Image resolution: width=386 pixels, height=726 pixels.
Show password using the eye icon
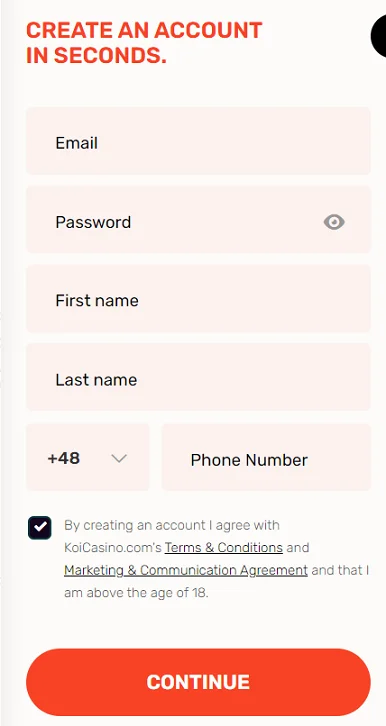pyautogui.click(x=334, y=222)
